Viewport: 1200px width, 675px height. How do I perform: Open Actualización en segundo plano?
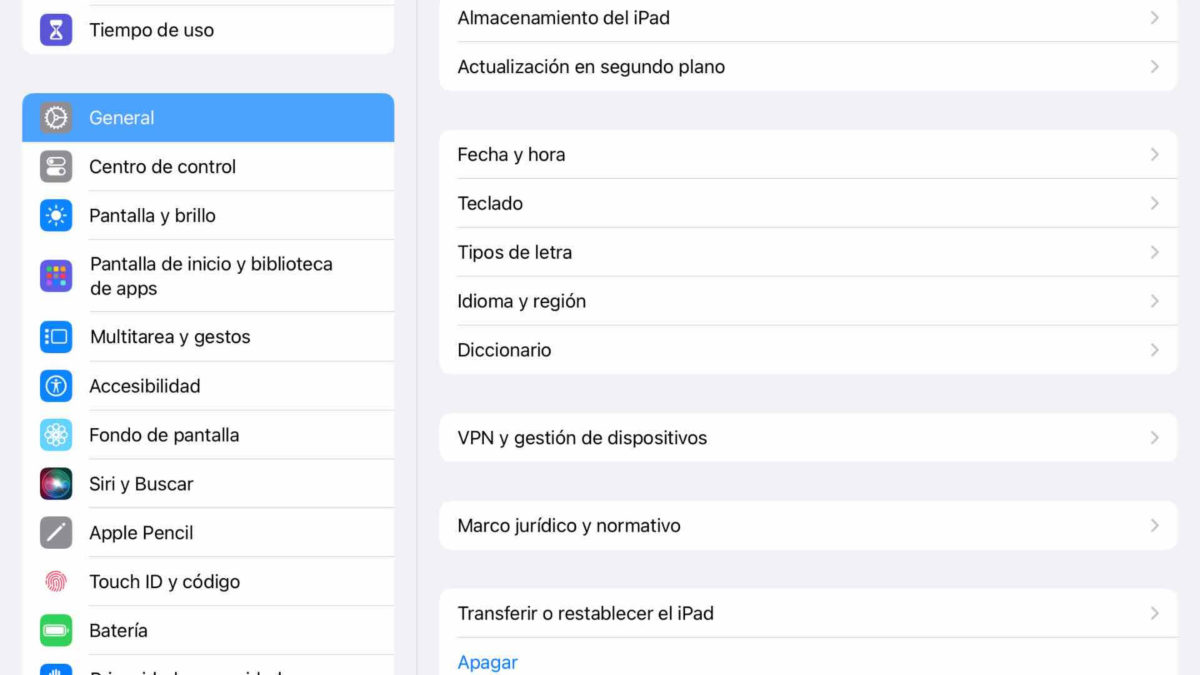(x=808, y=67)
